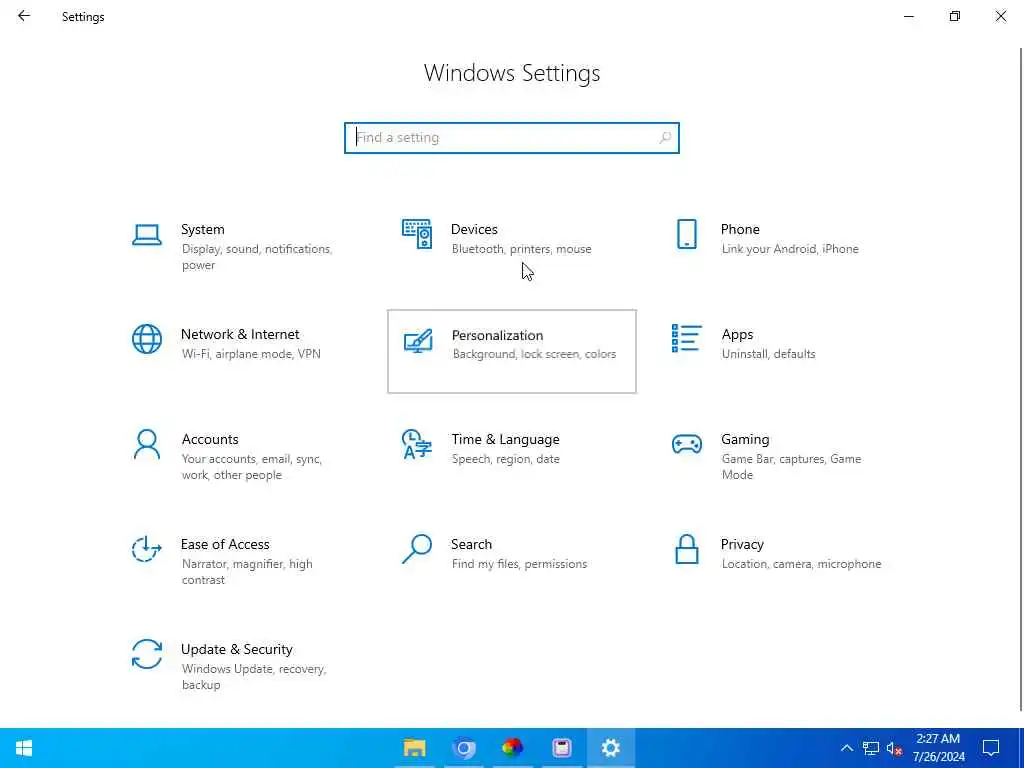The width and height of the screenshot is (1024, 768).
Task: Open the System laptop icon
Action: [x=147, y=234]
